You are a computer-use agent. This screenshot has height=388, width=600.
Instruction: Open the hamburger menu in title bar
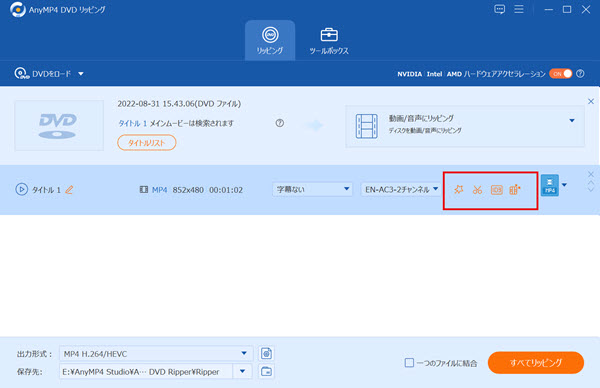click(x=519, y=9)
